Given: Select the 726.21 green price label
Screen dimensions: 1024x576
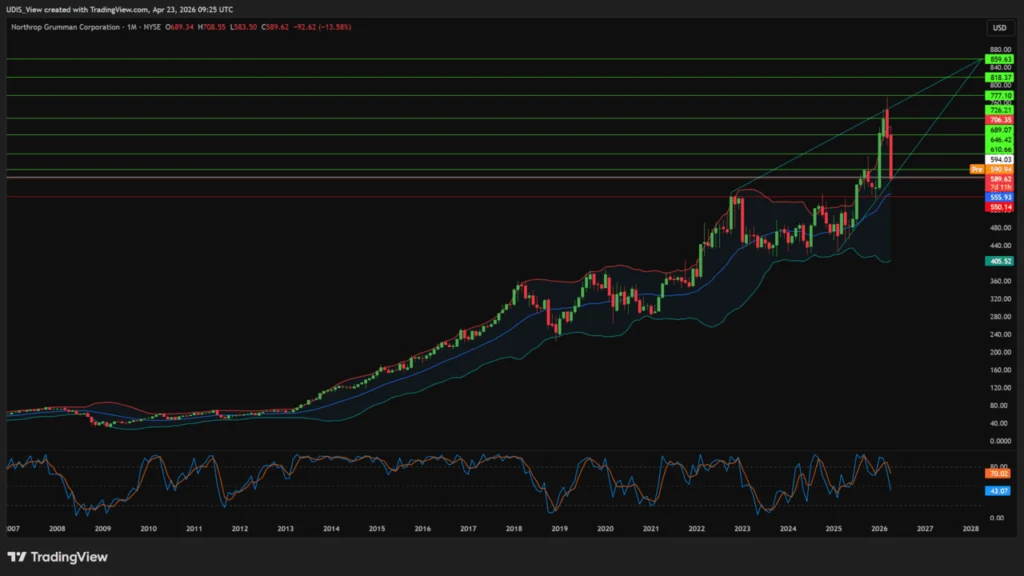Looking at the screenshot, I should [x=999, y=111].
